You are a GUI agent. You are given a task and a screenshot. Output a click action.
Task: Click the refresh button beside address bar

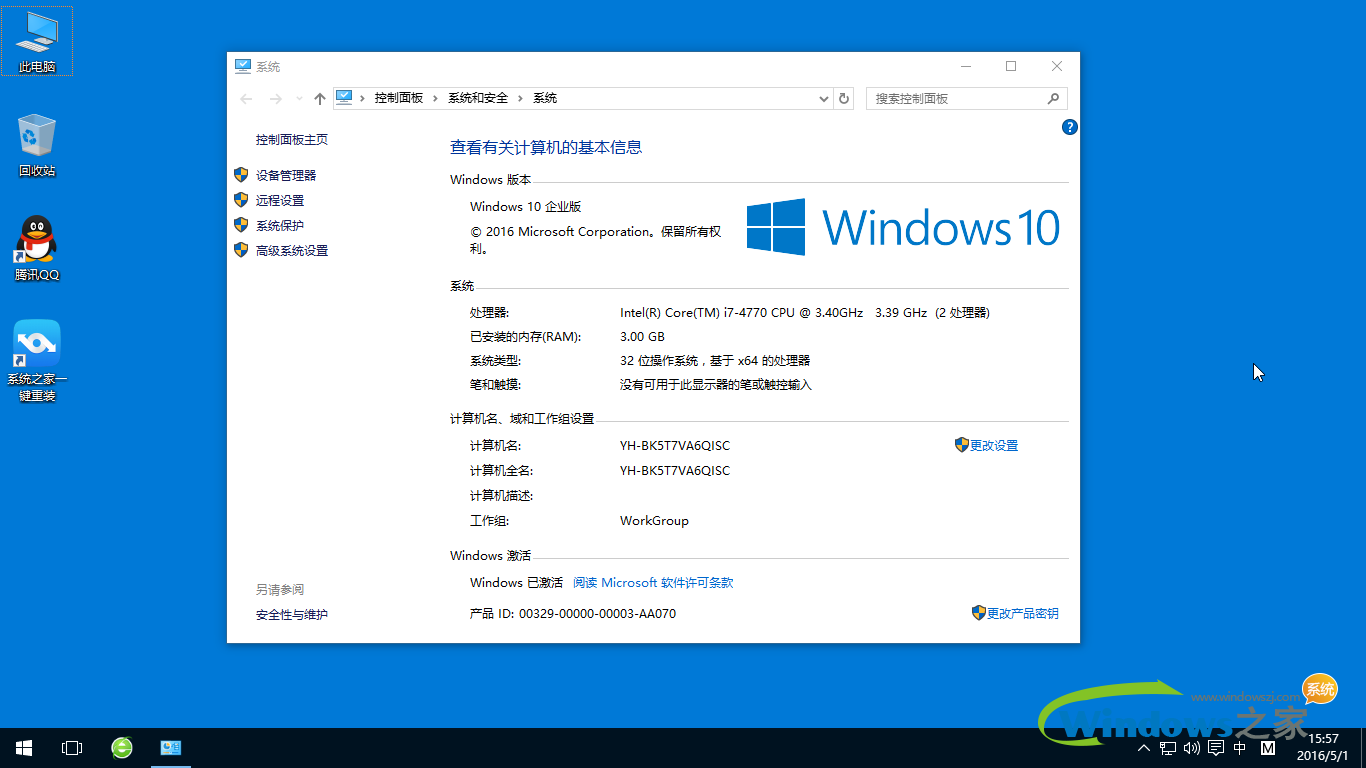pyautogui.click(x=844, y=98)
